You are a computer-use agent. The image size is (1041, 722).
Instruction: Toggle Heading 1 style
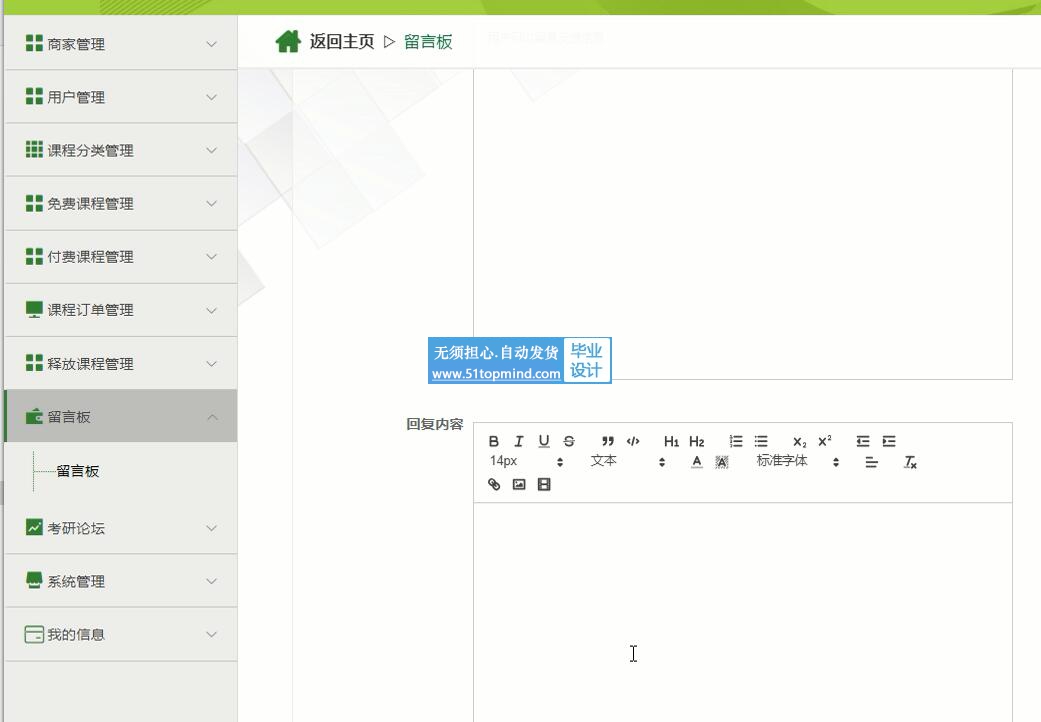[671, 441]
